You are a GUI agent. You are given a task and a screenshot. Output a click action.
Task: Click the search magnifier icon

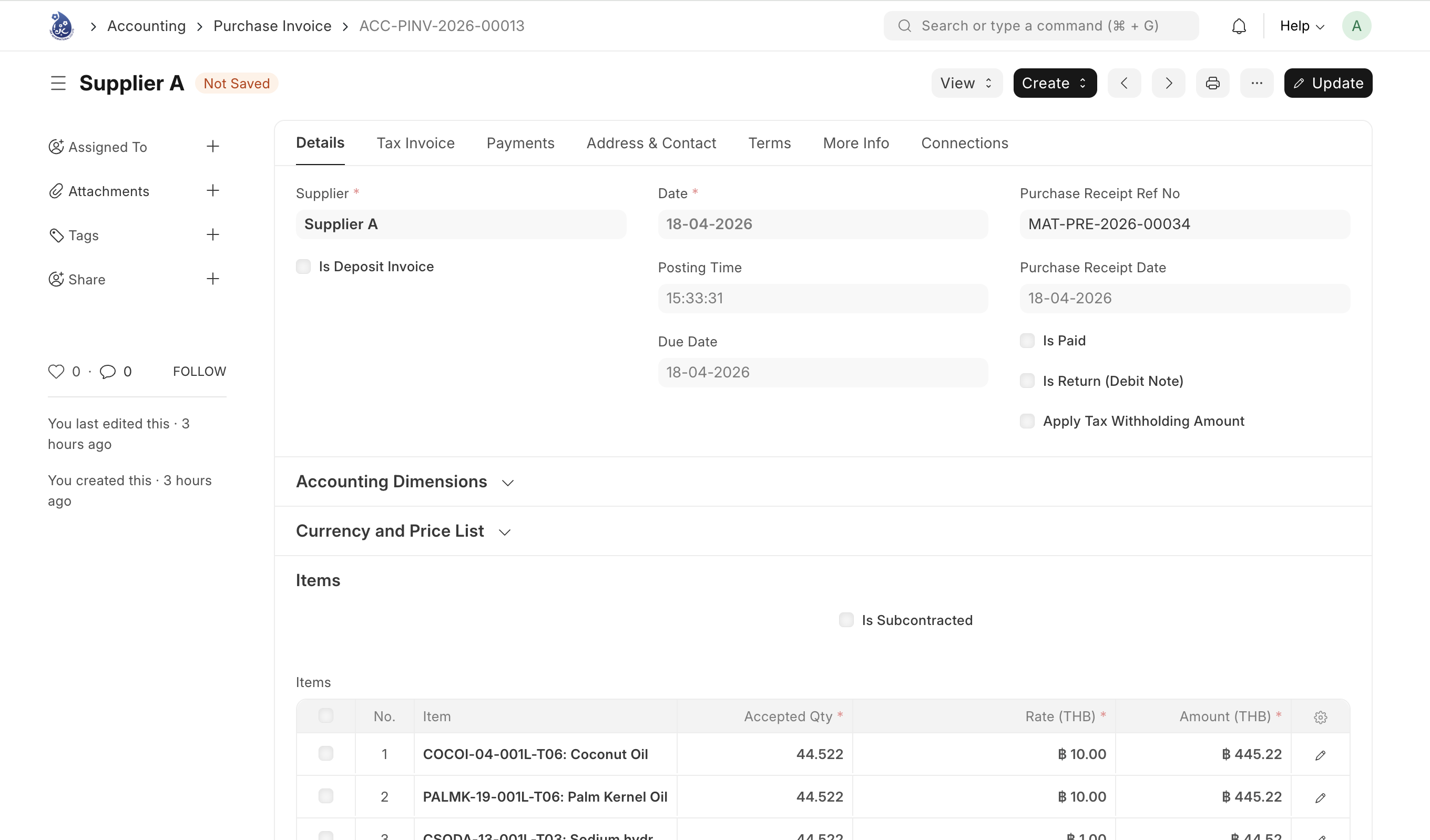coord(905,26)
